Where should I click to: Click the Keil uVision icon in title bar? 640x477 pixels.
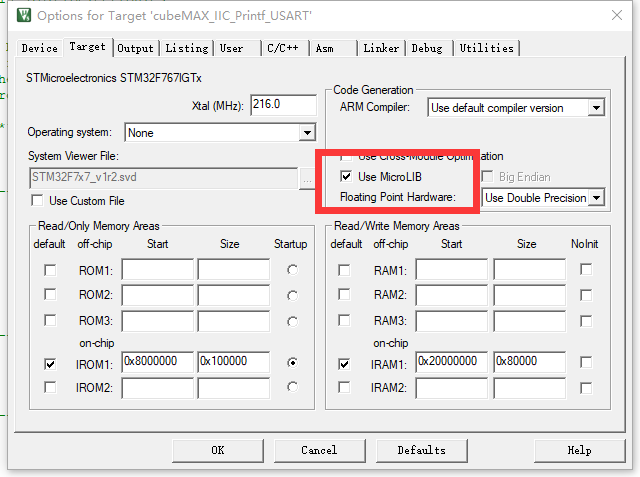point(24,16)
